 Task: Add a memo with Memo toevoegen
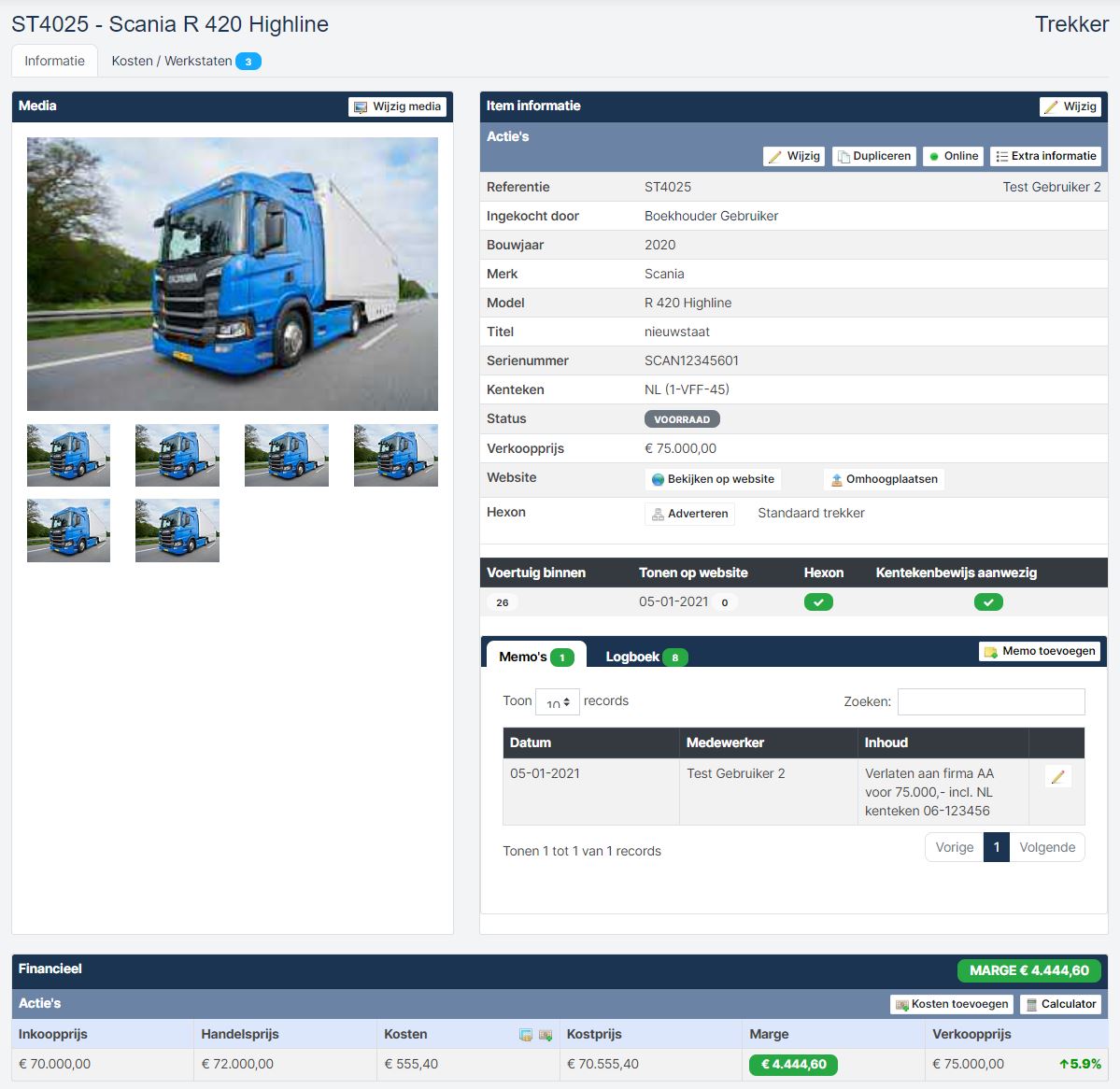[x=1040, y=651]
